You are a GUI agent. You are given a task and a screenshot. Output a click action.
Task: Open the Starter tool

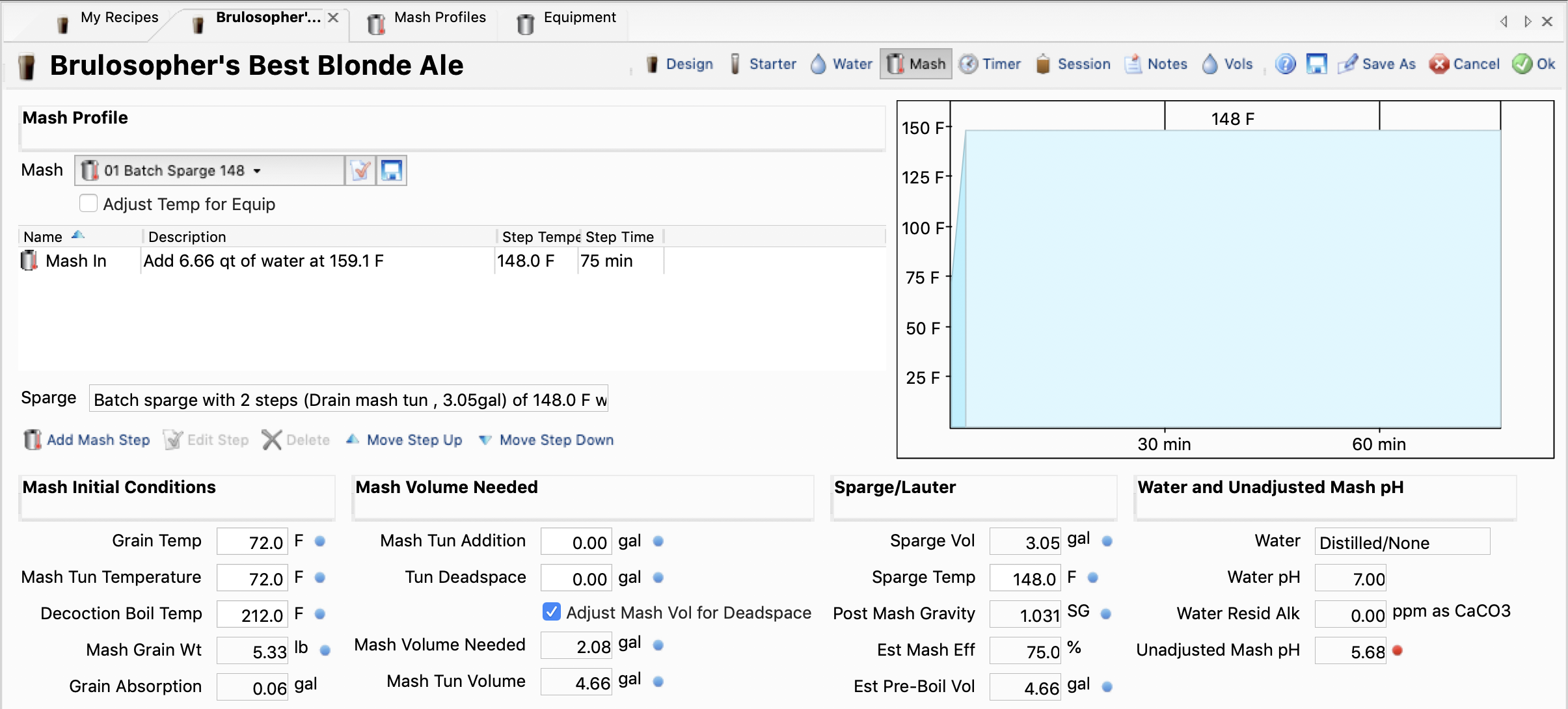click(763, 64)
